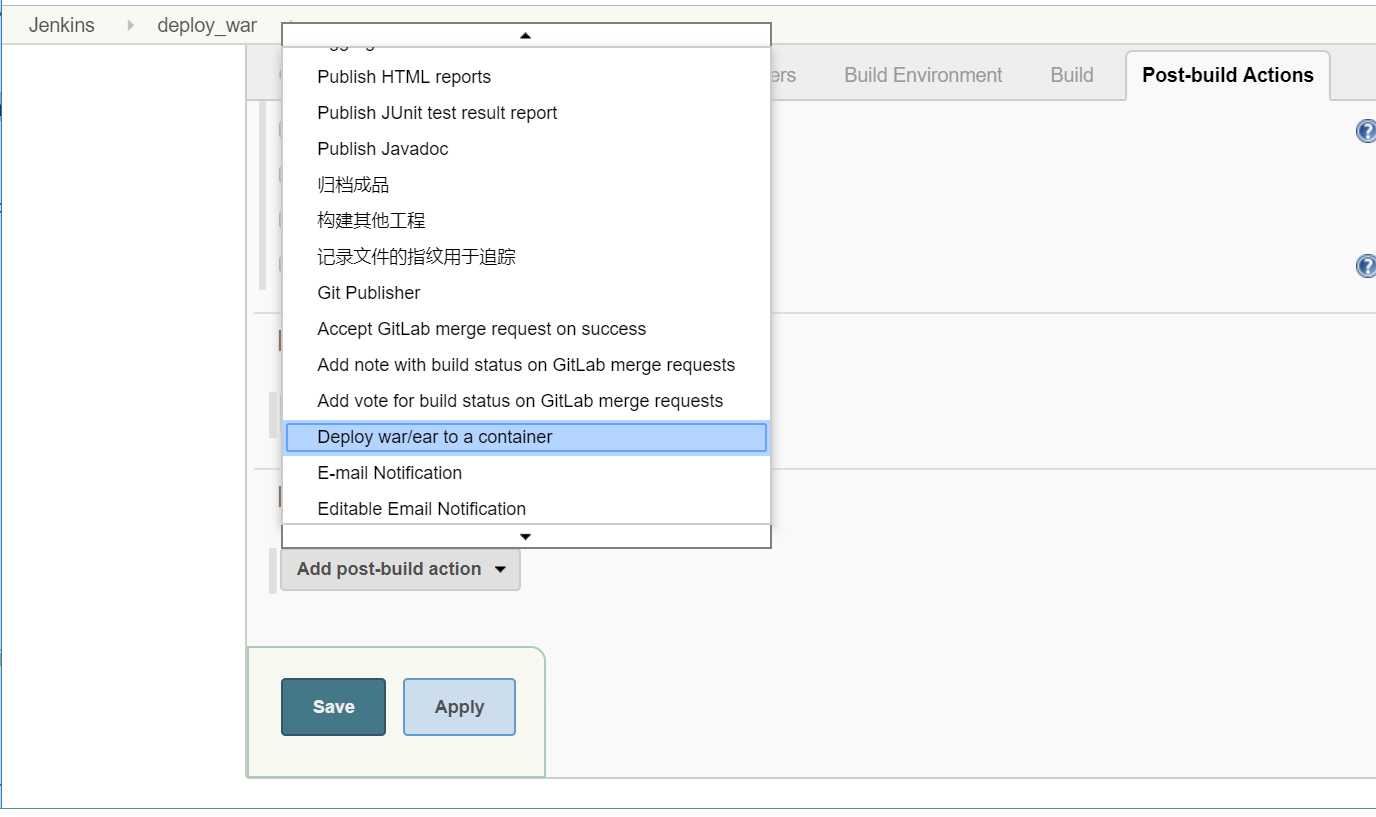The height and width of the screenshot is (817, 1376).
Task: Select Editable Email Notification entry
Action: (526, 509)
